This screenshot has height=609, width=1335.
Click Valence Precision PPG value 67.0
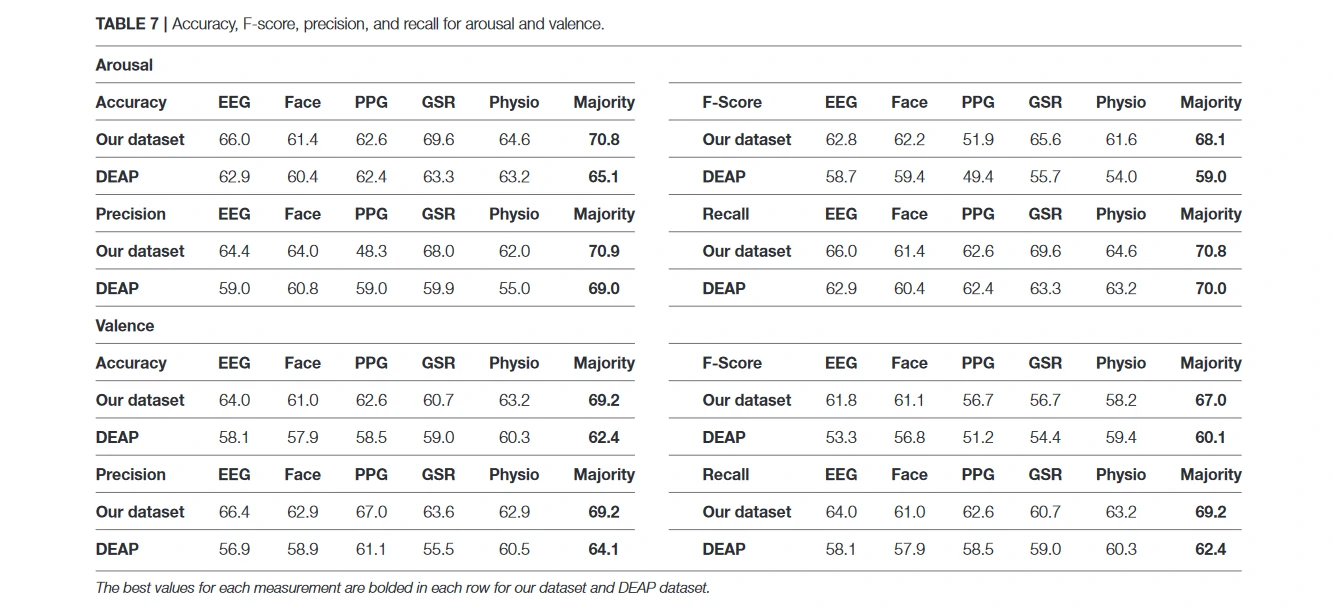(371, 512)
